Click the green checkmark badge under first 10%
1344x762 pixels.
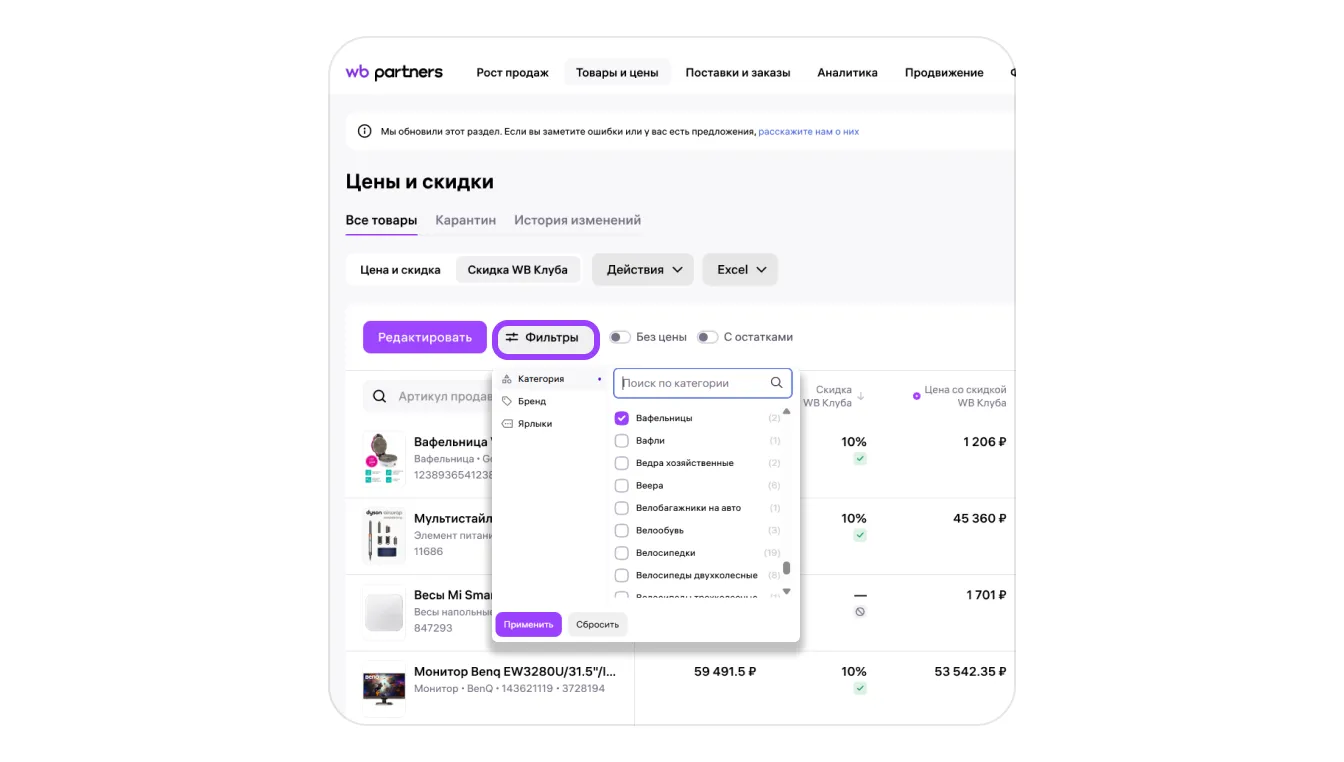click(860, 459)
